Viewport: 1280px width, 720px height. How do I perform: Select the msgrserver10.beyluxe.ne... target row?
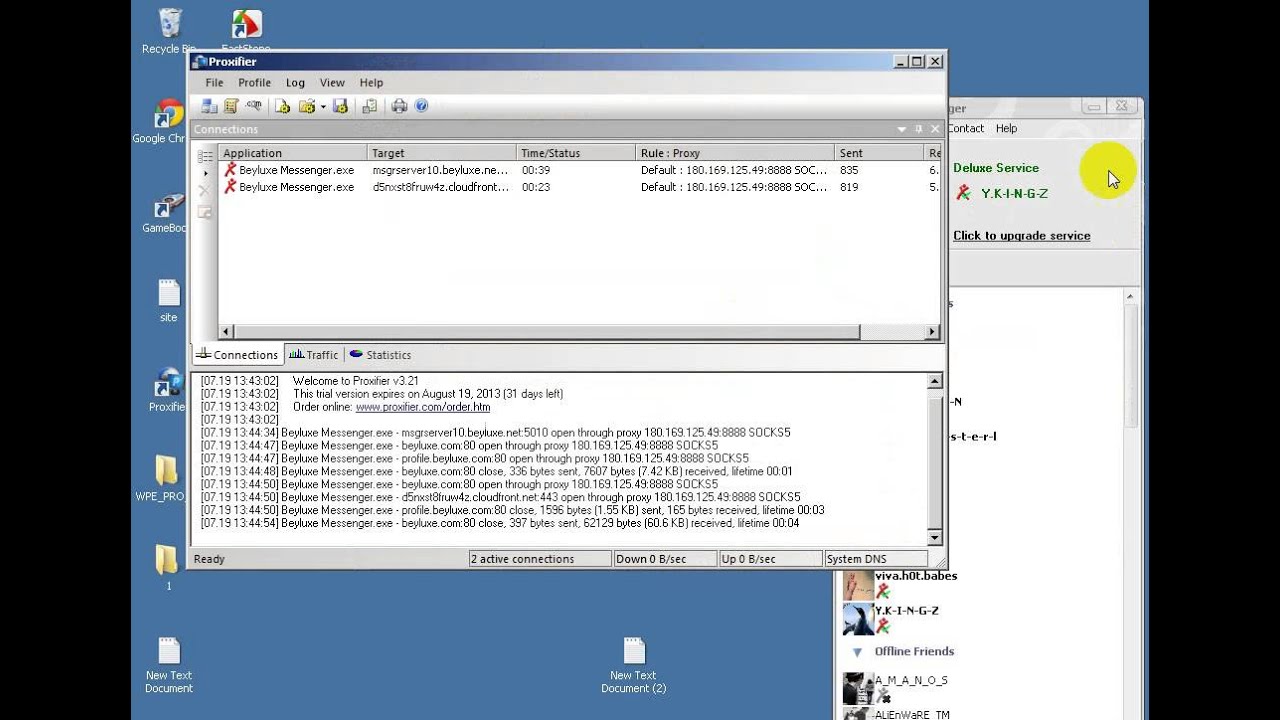pyautogui.click(x=440, y=170)
